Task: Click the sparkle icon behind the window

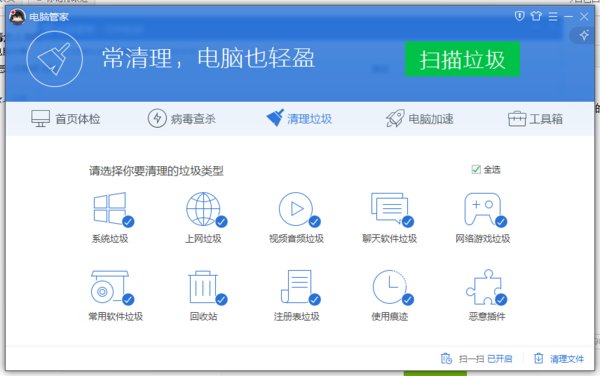Action: (x=584, y=35)
